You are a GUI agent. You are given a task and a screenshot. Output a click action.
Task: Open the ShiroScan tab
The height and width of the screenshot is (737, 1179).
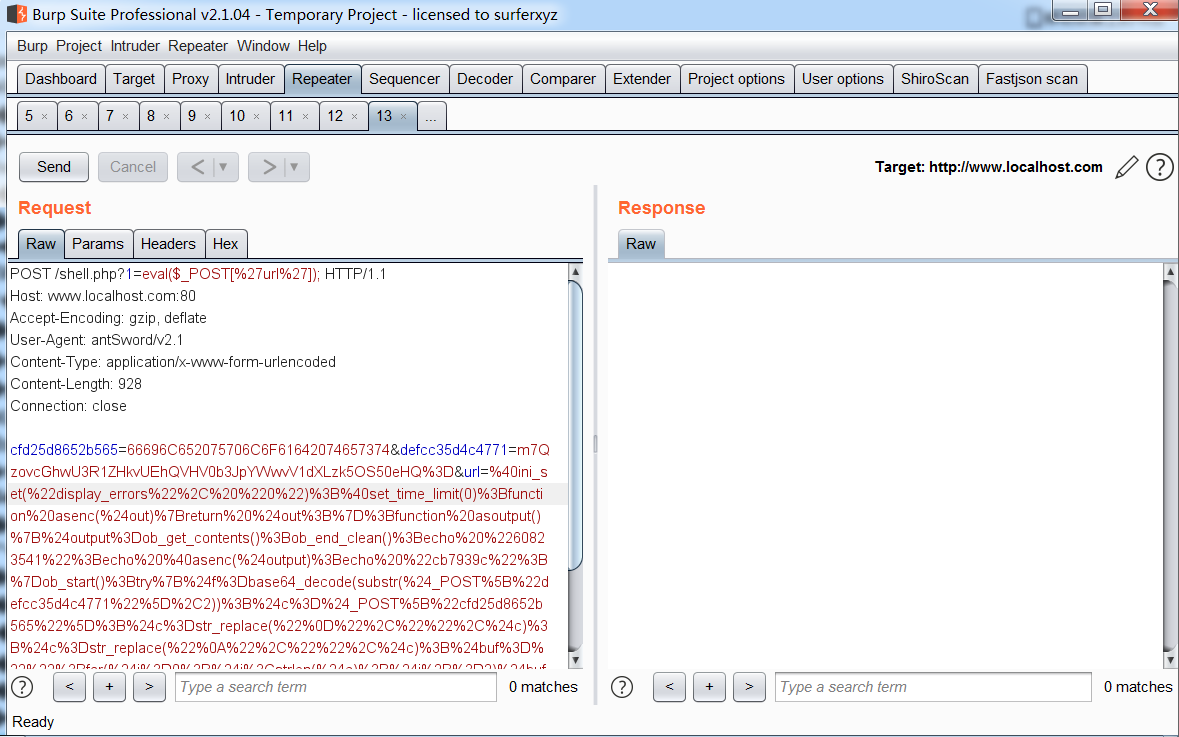(935, 79)
